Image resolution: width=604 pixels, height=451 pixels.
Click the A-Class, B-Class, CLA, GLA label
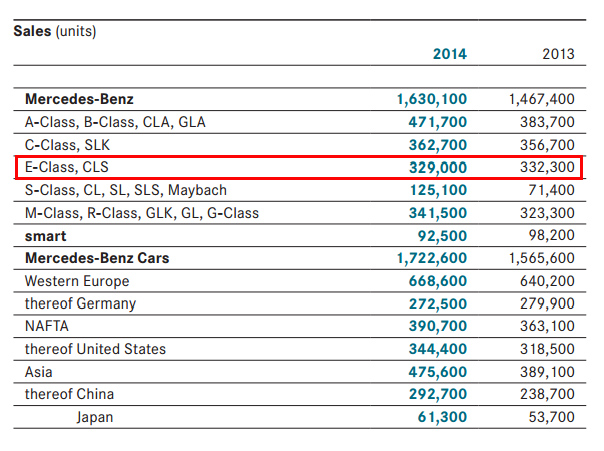pyautogui.click(x=114, y=122)
